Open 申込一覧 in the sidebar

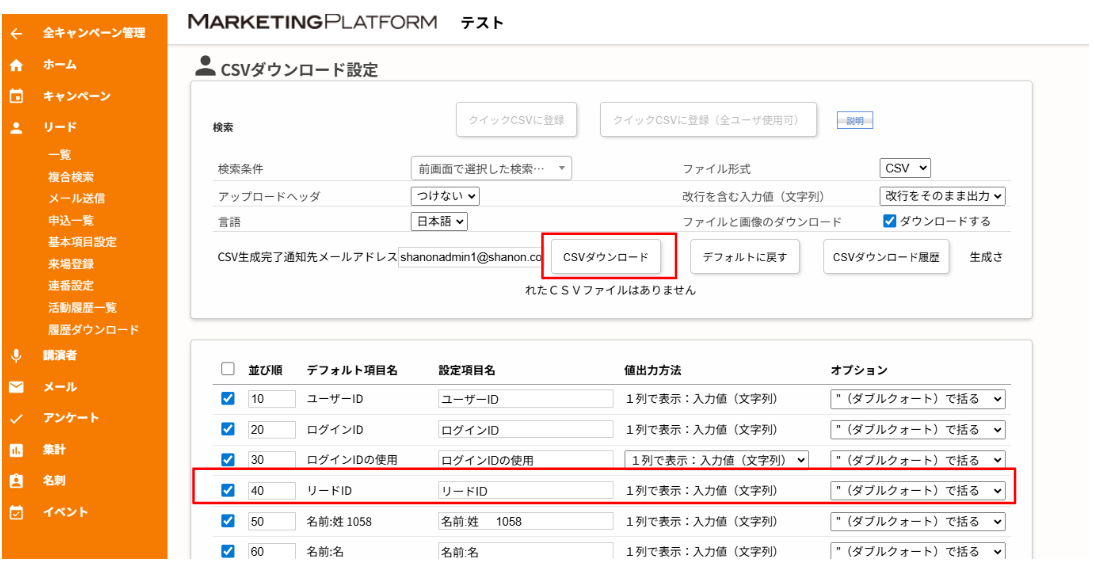tap(71, 221)
